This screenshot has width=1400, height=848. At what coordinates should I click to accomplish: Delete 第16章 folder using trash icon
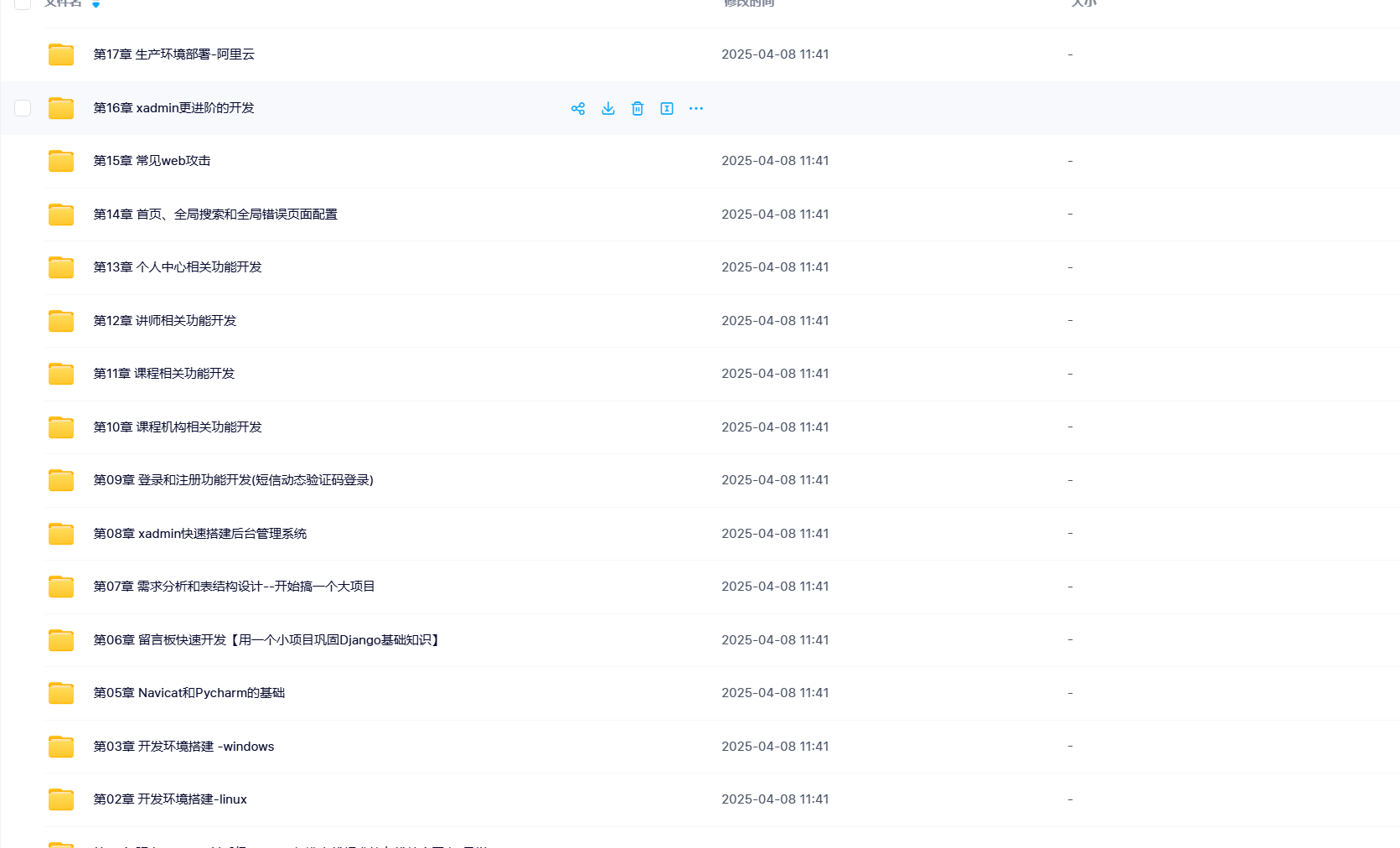[x=638, y=109]
